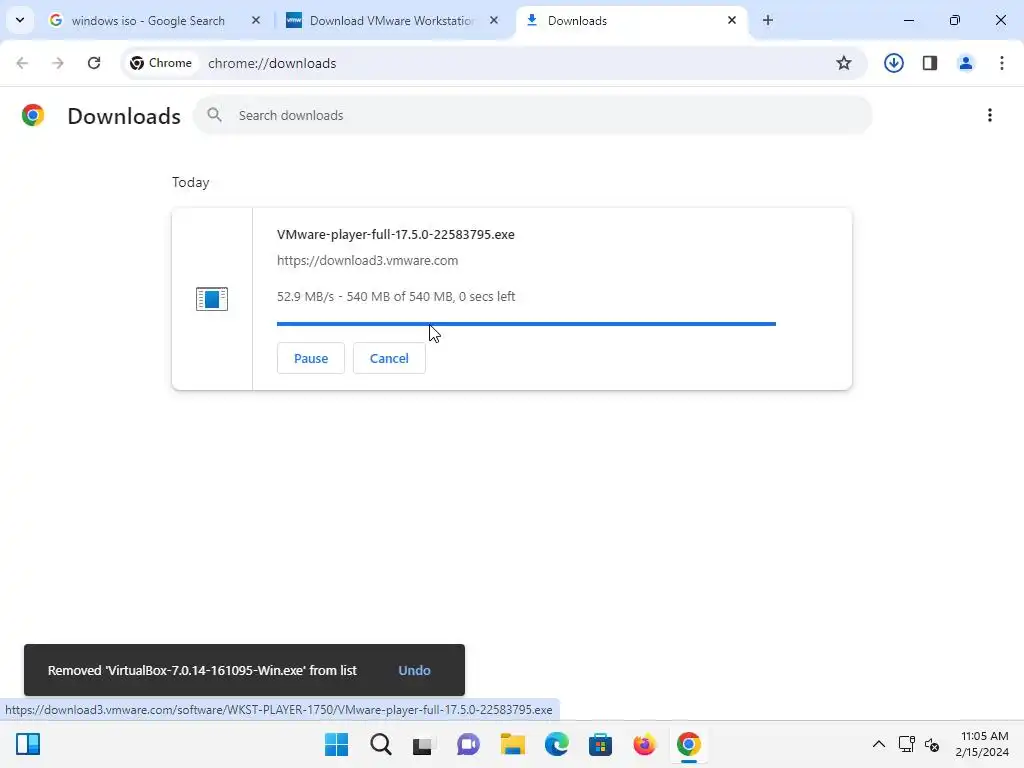Go forward to the next page
The image size is (1024, 768).
(x=58, y=63)
